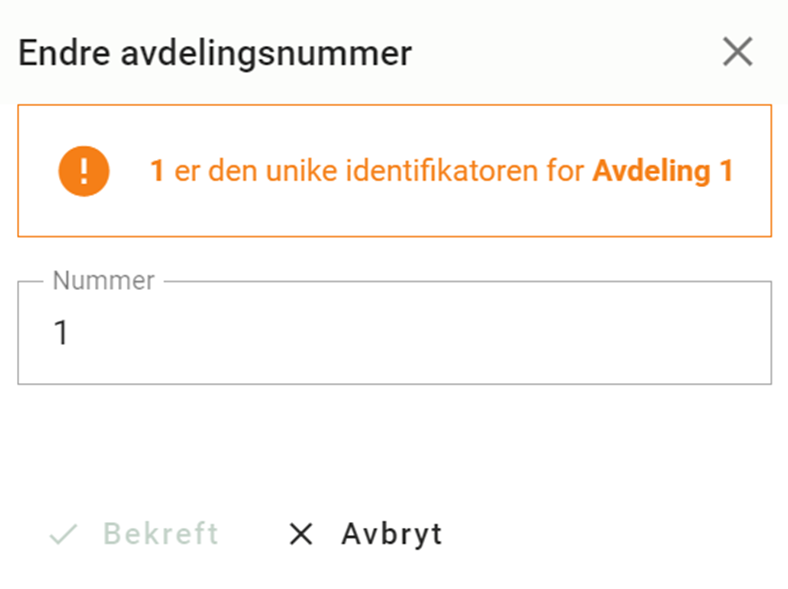Click the greyed-out Bekreft label
This screenshot has width=788, height=589.
pyautogui.click(x=161, y=534)
